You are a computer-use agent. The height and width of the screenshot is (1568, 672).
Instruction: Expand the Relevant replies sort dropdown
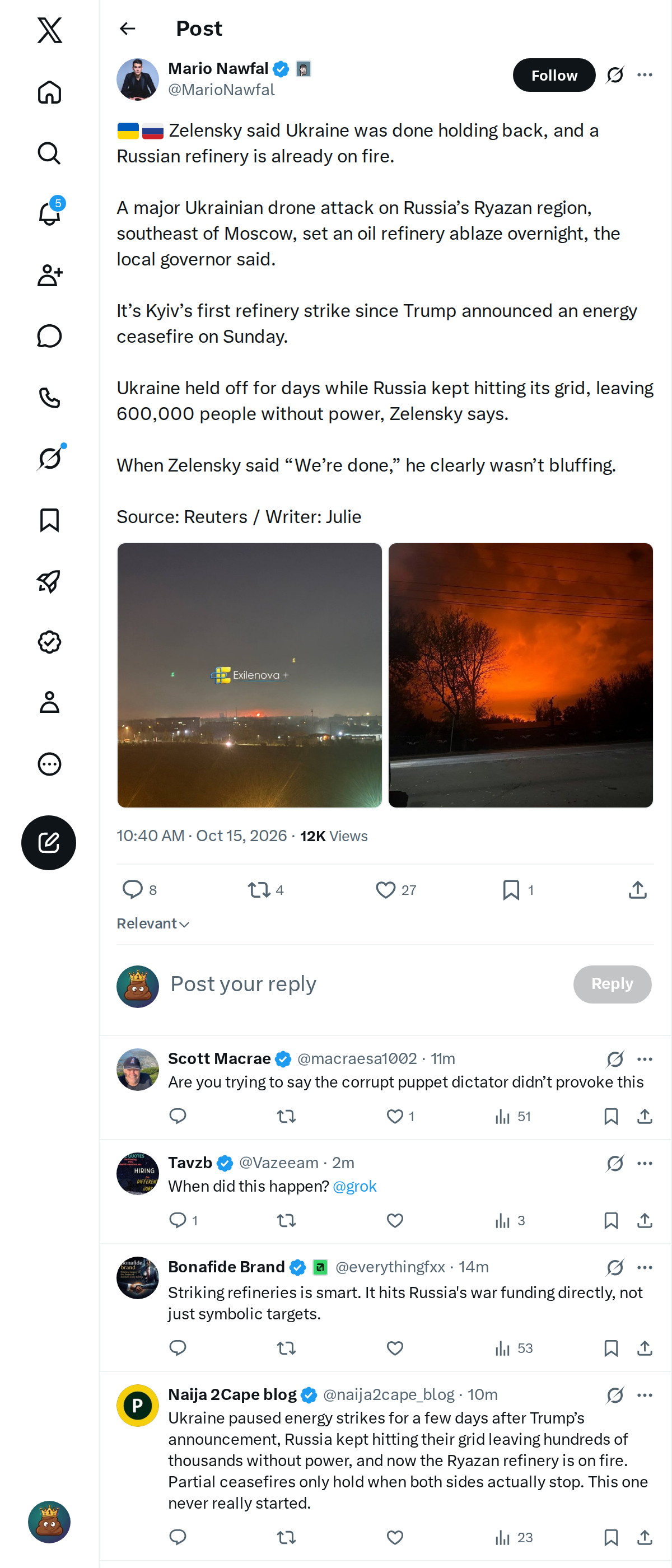click(153, 923)
